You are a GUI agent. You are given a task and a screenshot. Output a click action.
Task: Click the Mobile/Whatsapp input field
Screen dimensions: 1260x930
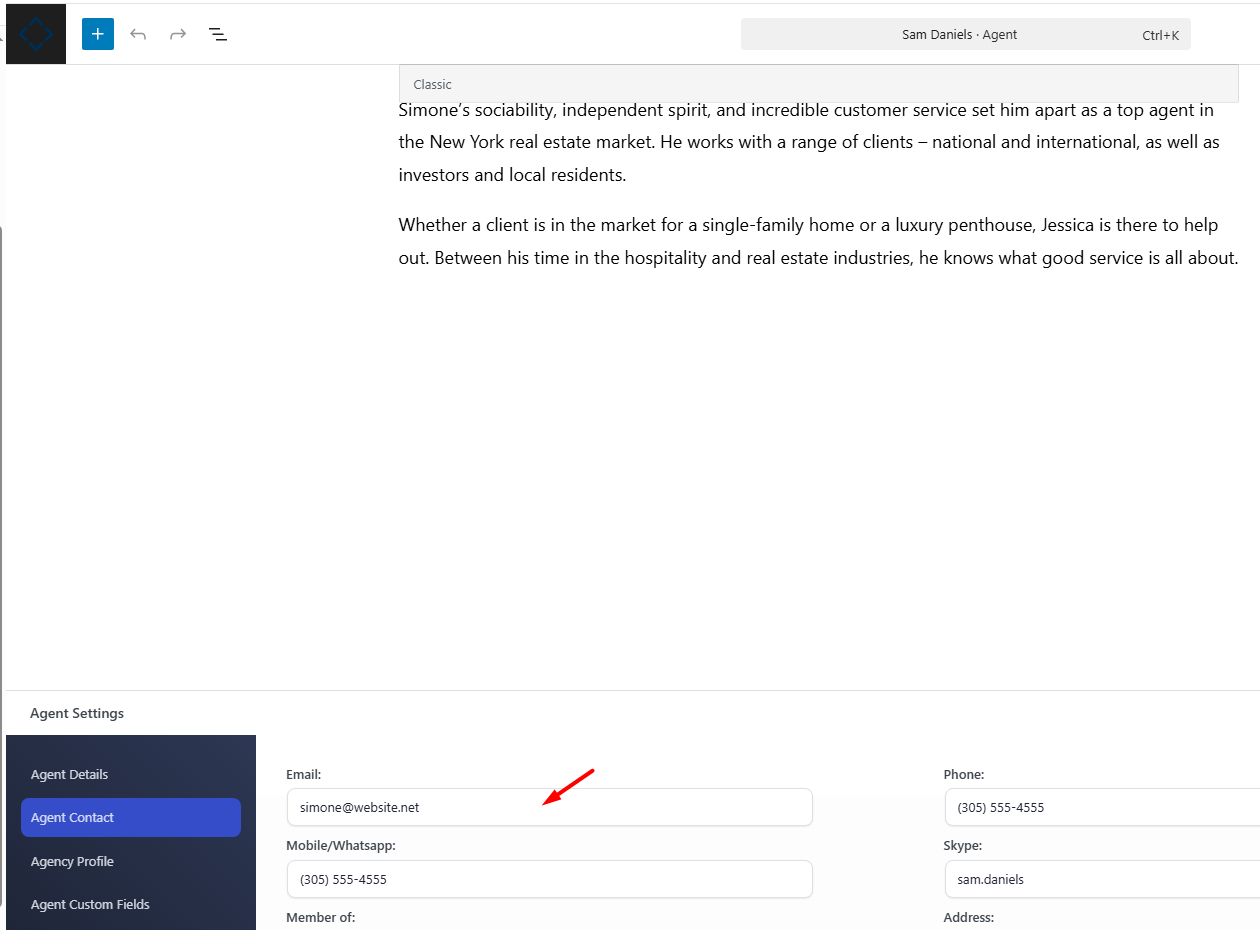click(x=549, y=879)
